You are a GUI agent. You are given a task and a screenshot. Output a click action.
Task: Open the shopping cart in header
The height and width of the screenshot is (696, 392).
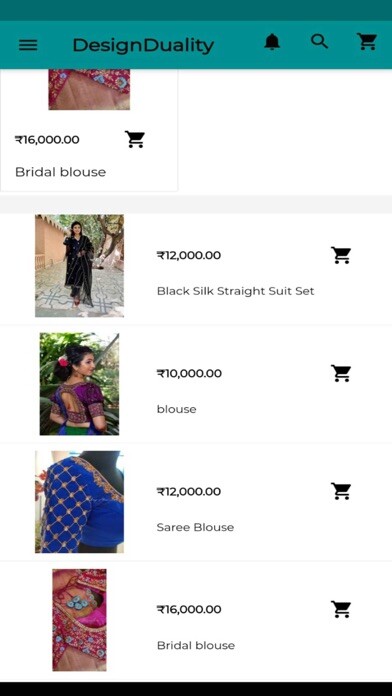coord(368,42)
